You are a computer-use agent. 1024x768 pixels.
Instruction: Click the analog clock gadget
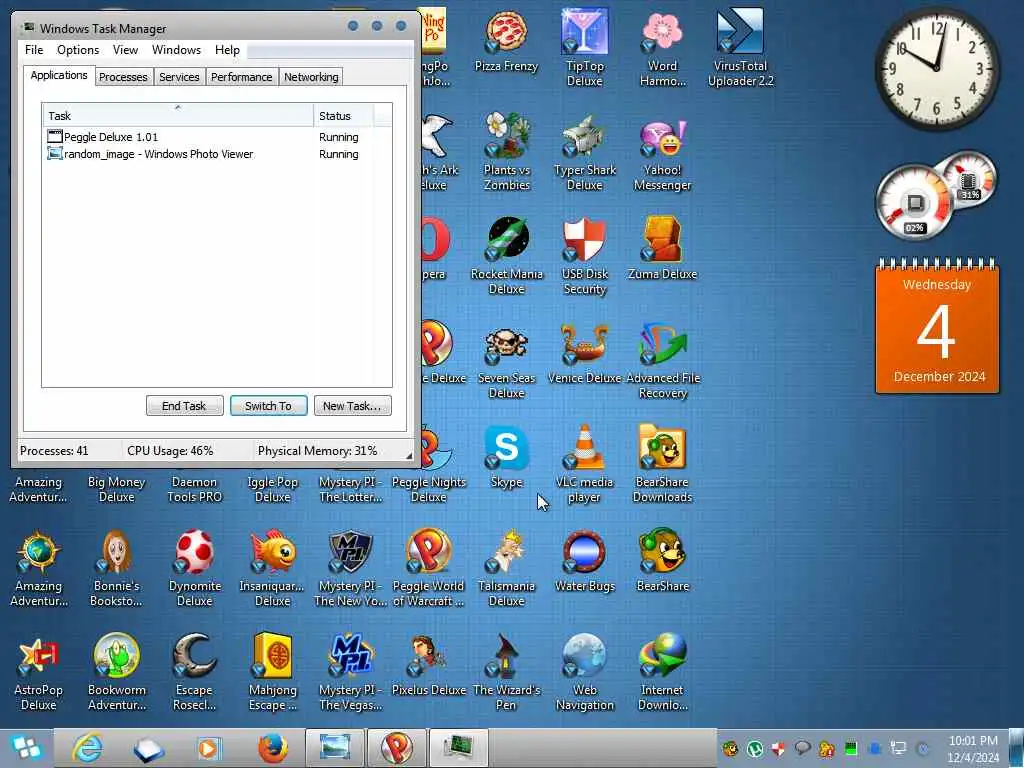937,68
